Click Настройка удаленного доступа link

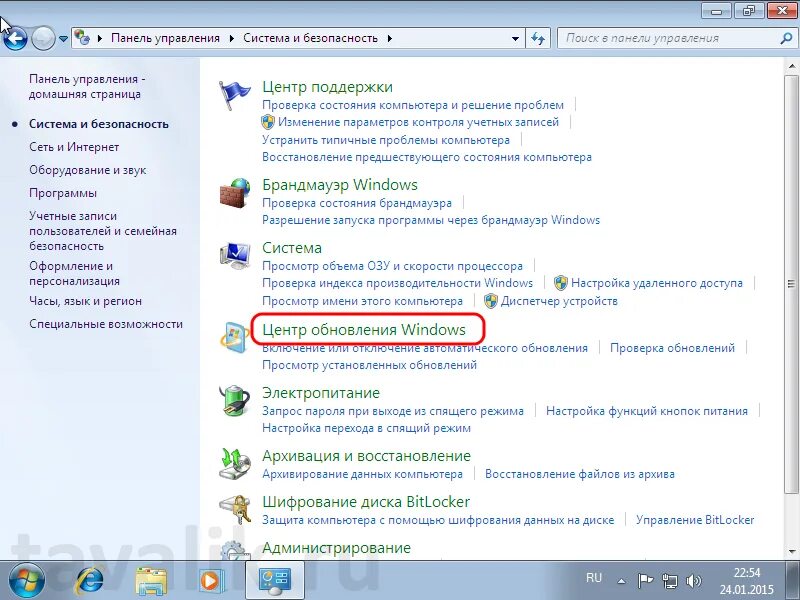[657, 283]
